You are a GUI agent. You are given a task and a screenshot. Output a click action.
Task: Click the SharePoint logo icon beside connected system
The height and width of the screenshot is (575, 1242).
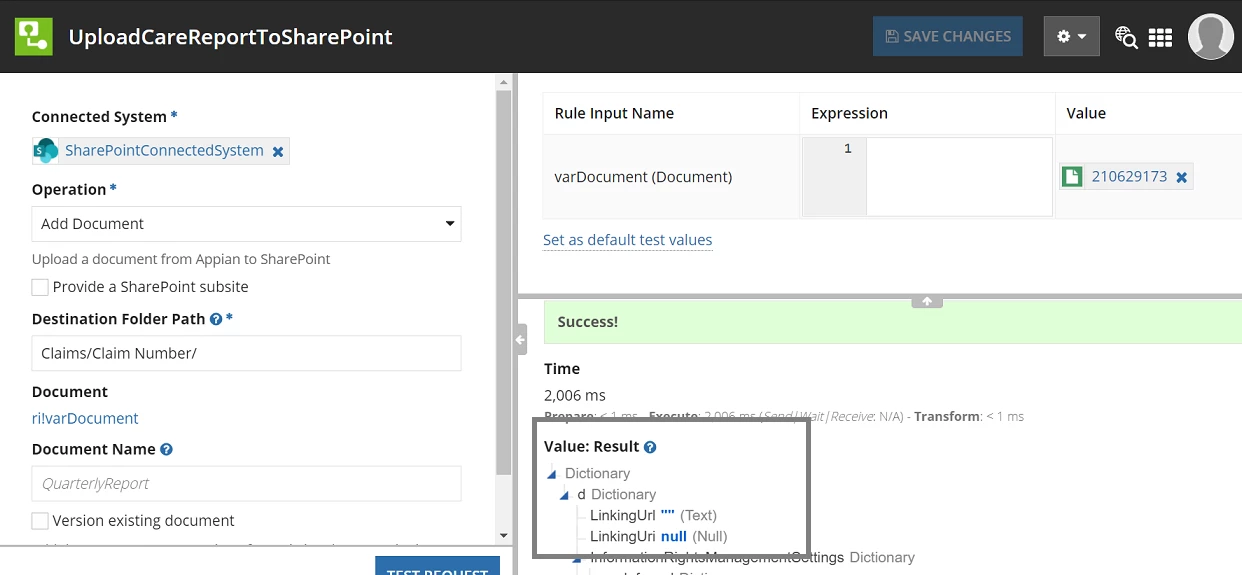46,150
